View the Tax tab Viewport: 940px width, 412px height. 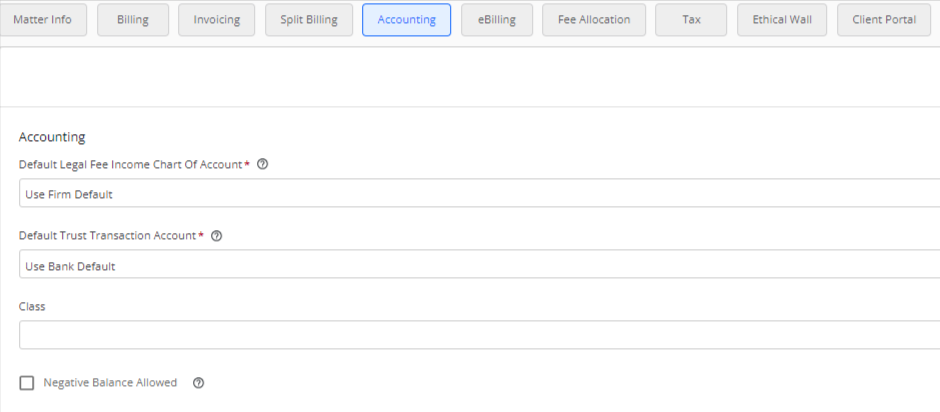pyautogui.click(x=691, y=20)
